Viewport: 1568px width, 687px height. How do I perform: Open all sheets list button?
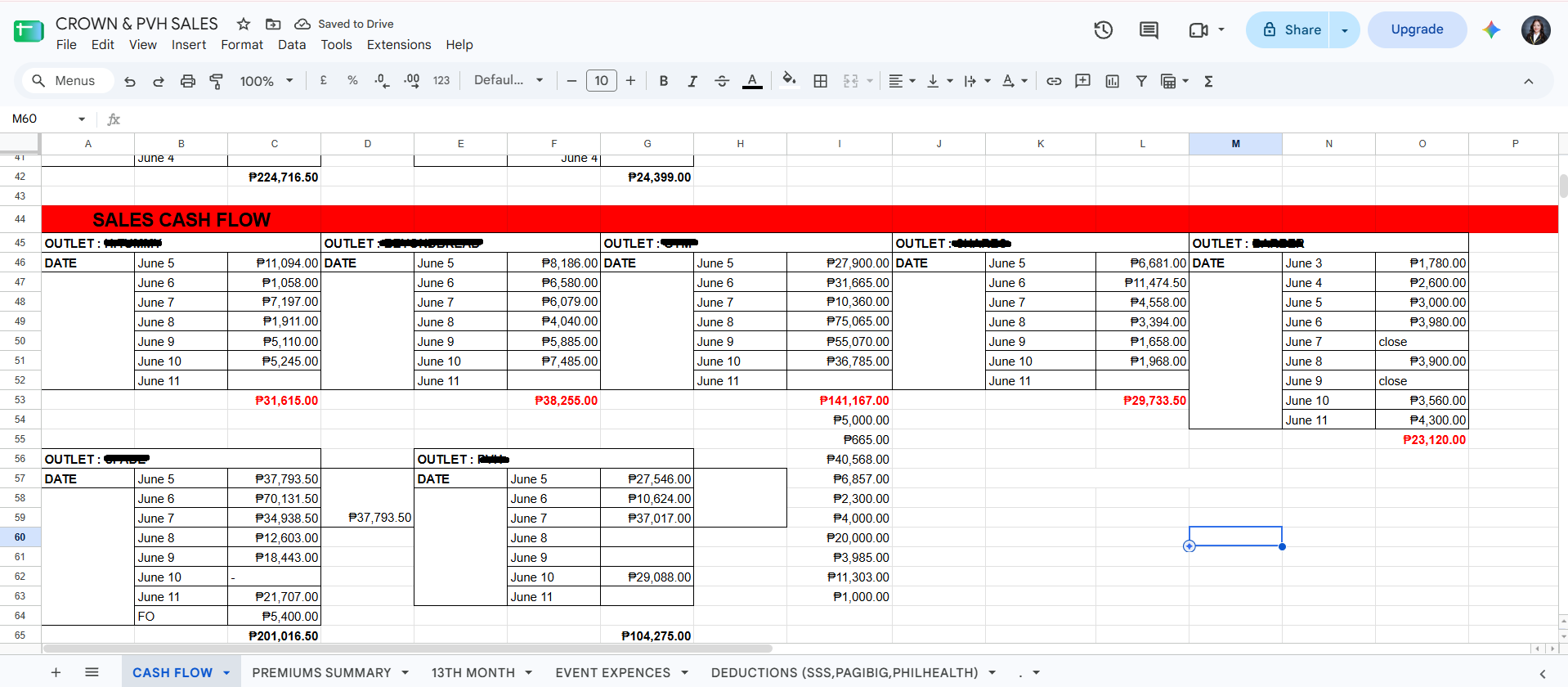point(92,672)
